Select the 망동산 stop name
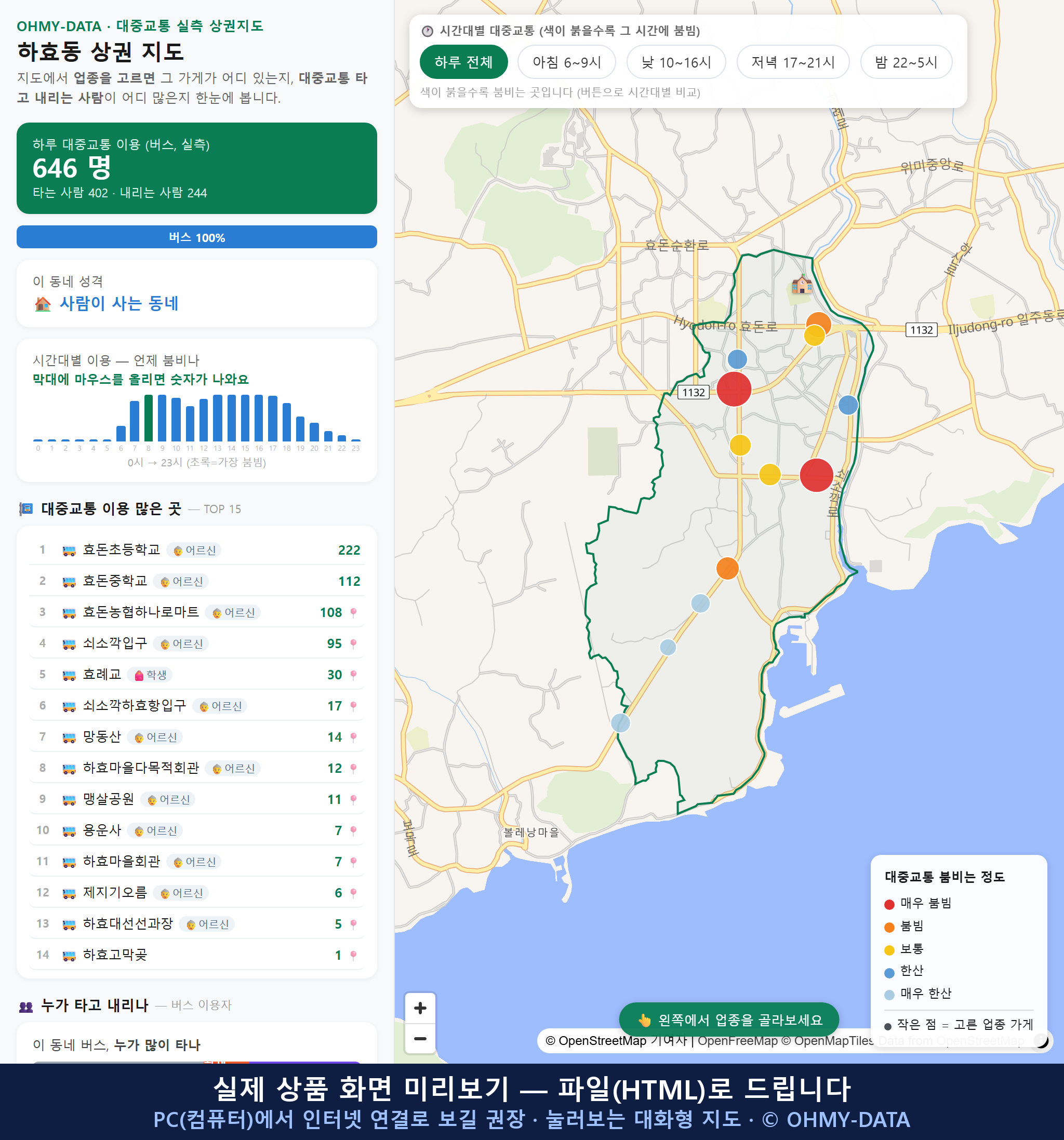 (102, 737)
